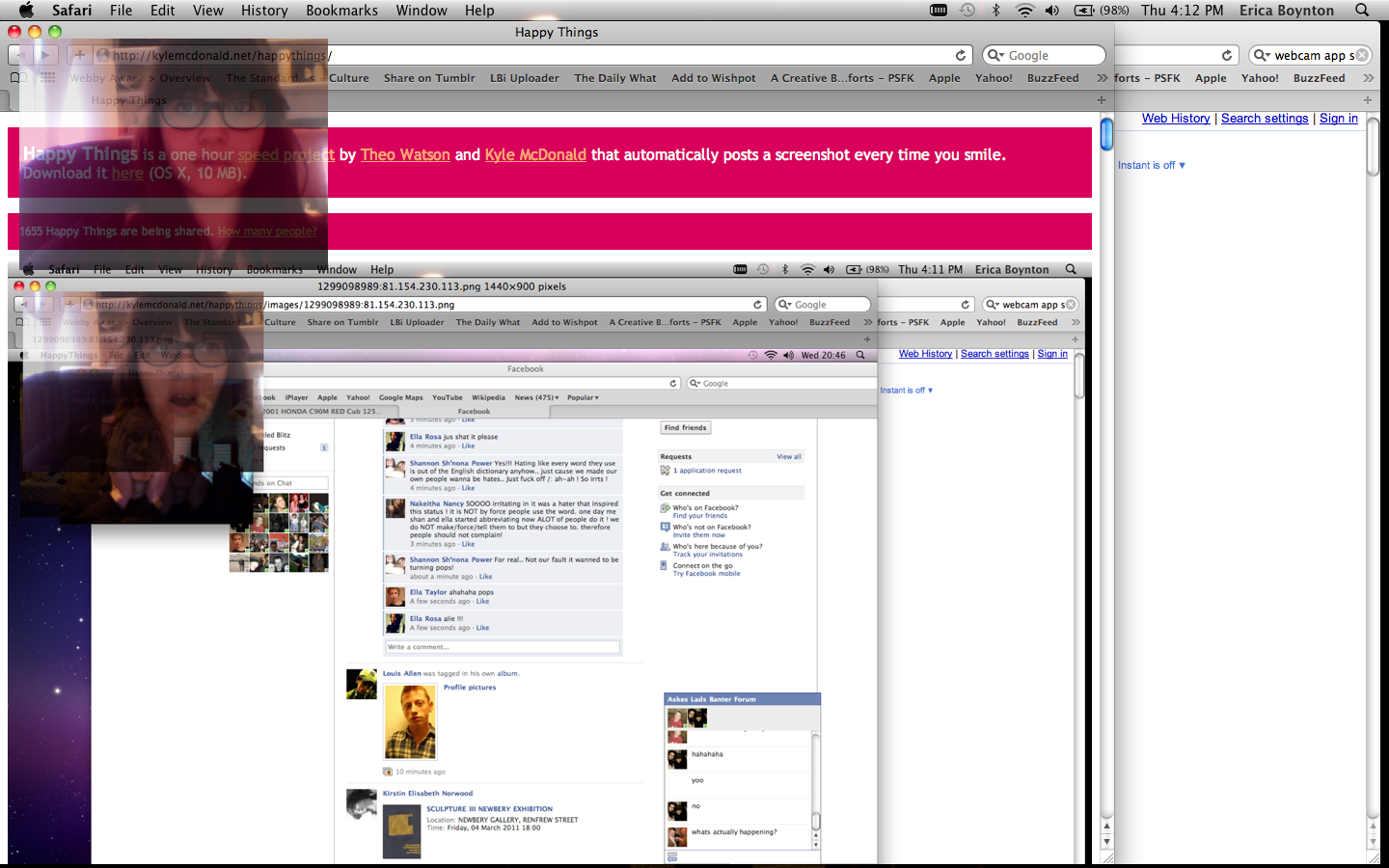1389x868 pixels.
Task: Click the blue scroll thumb of Happy Things page
Action: point(1106,132)
